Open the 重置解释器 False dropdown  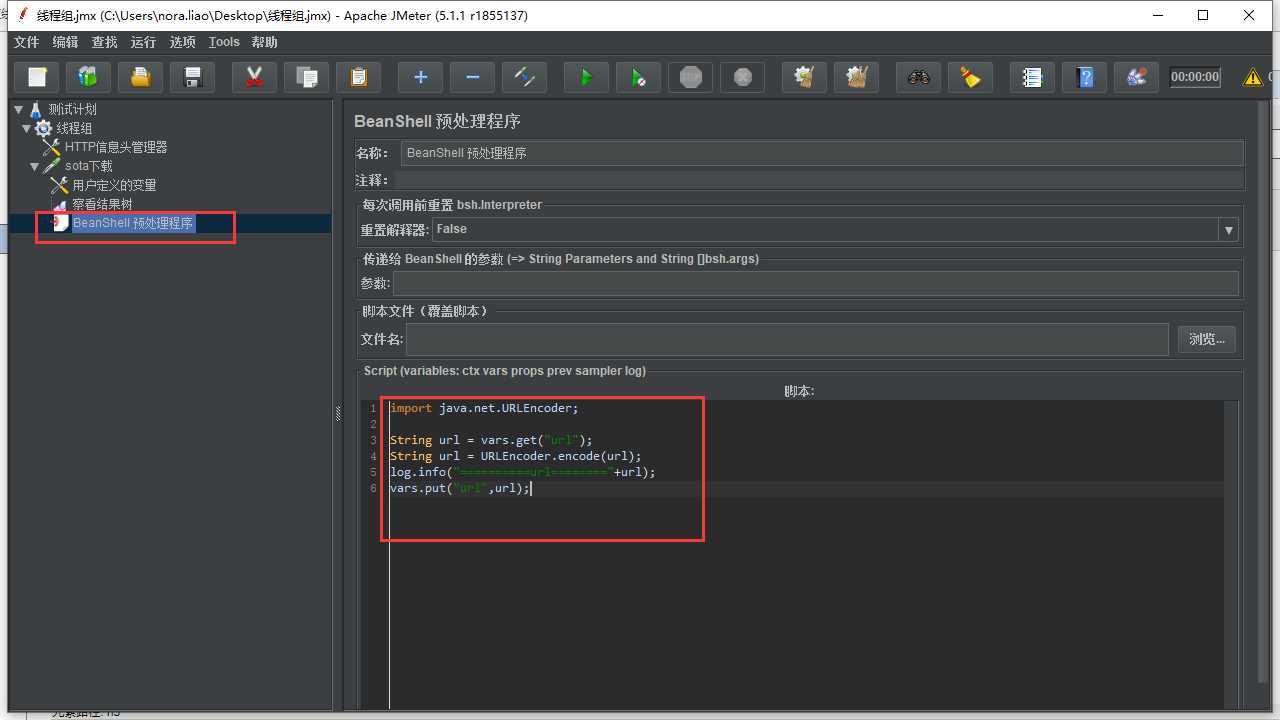[1228, 230]
